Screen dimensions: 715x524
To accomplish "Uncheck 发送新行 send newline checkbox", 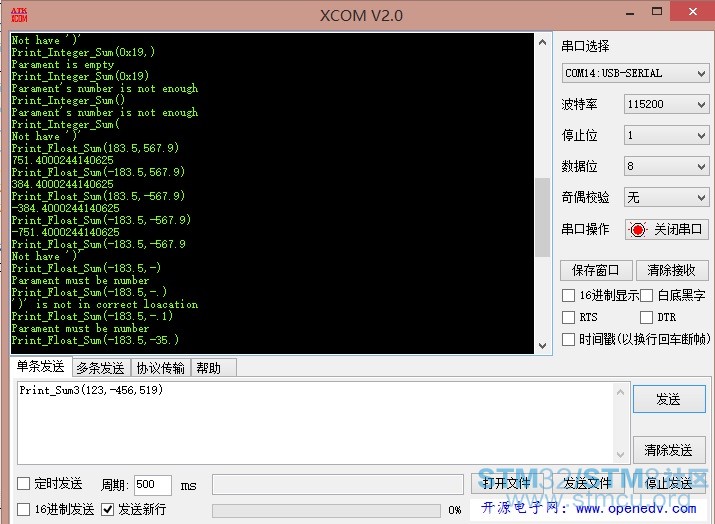I will 108,509.
